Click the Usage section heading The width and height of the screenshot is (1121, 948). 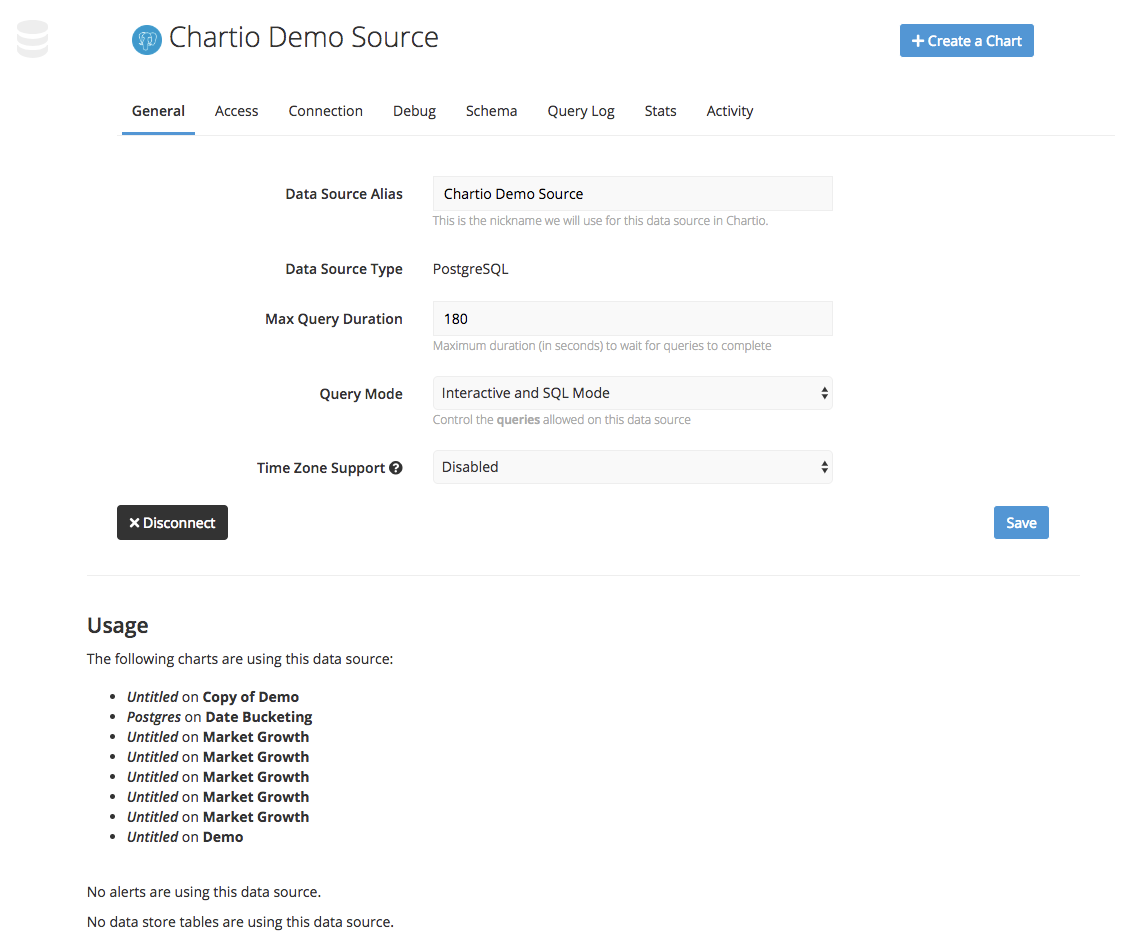click(x=118, y=626)
